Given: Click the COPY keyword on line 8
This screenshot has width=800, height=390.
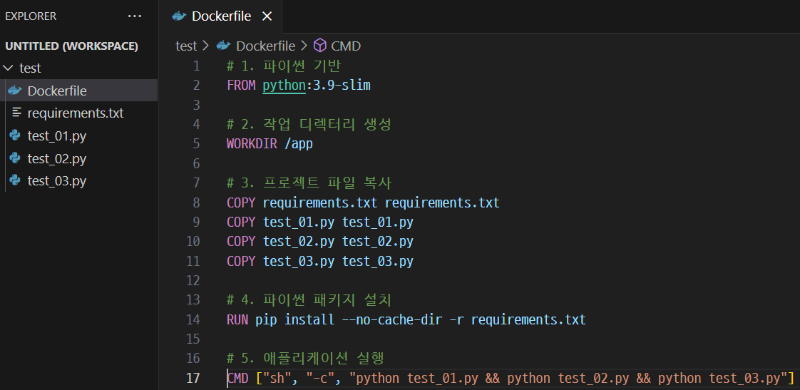Looking at the screenshot, I should [241, 203].
